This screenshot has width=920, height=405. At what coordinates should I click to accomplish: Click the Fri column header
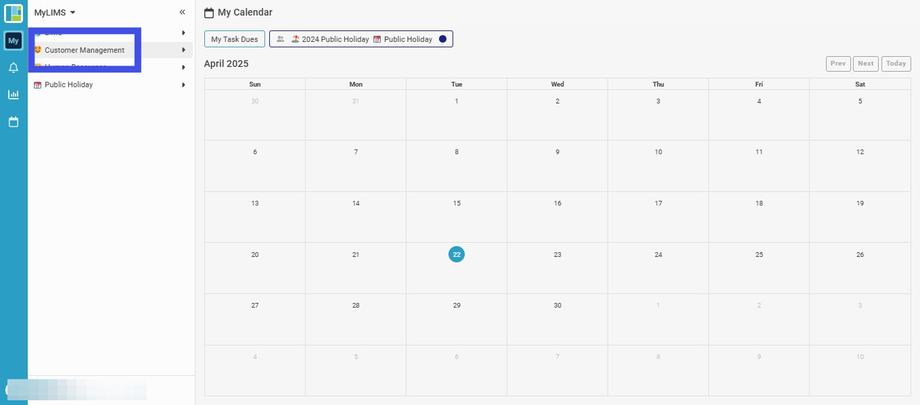tap(759, 84)
